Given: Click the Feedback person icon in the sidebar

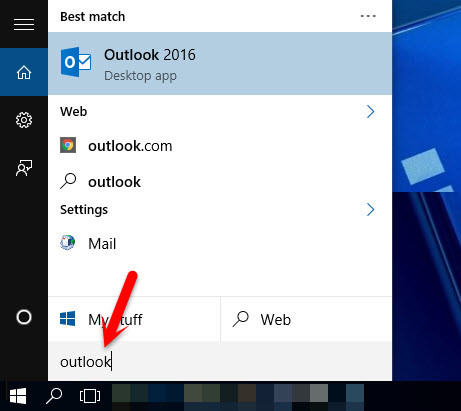Looking at the screenshot, I should point(24,168).
